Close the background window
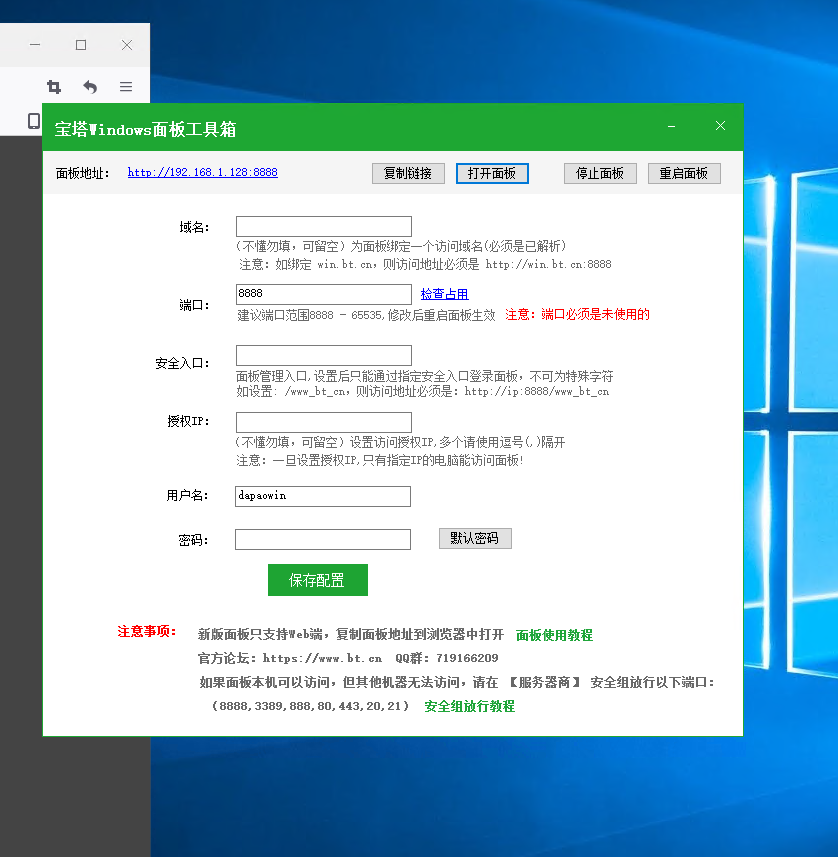Viewport: 838px width, 857px height. click(x=127, y=45)
